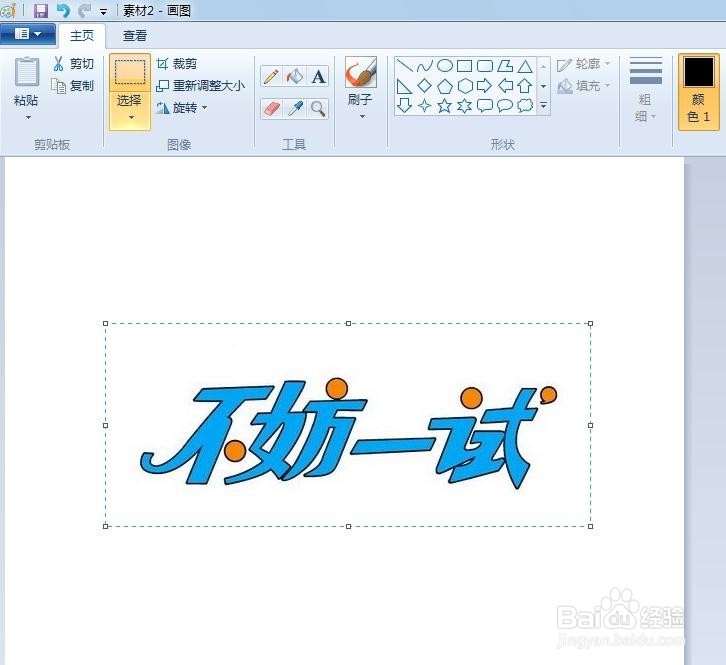Switch to the 查看 tab

point(135,36)
